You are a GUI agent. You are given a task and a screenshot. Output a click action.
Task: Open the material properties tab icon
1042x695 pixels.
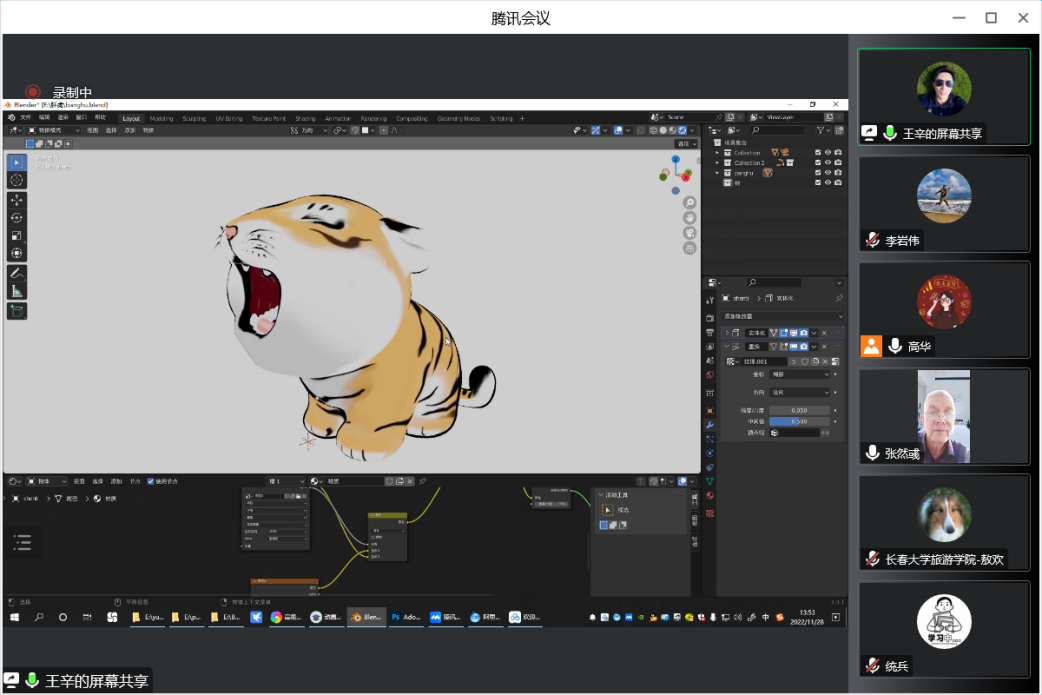tap(710, 496)
